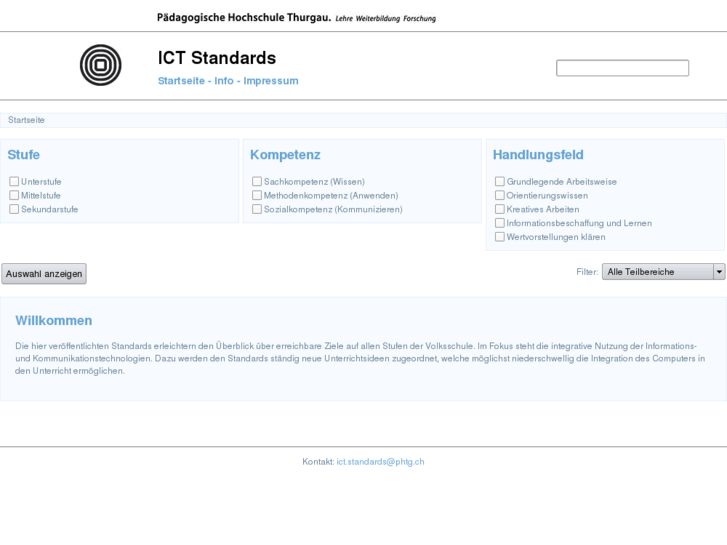Click the ICT Standards title heading
The height and width of the screenshot is (545, 727).
[x=217, y=58]
